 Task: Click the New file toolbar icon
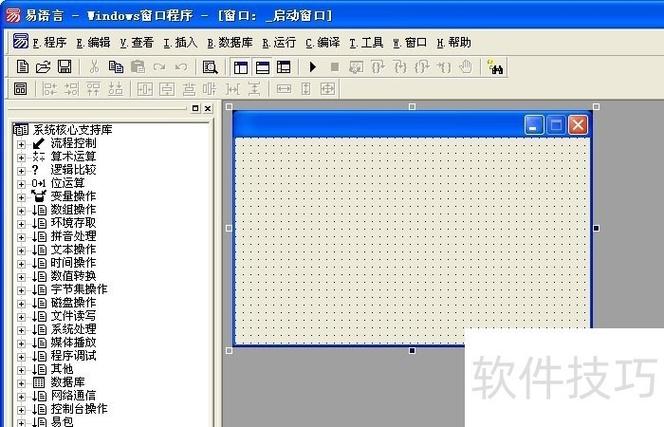(22, 67)
